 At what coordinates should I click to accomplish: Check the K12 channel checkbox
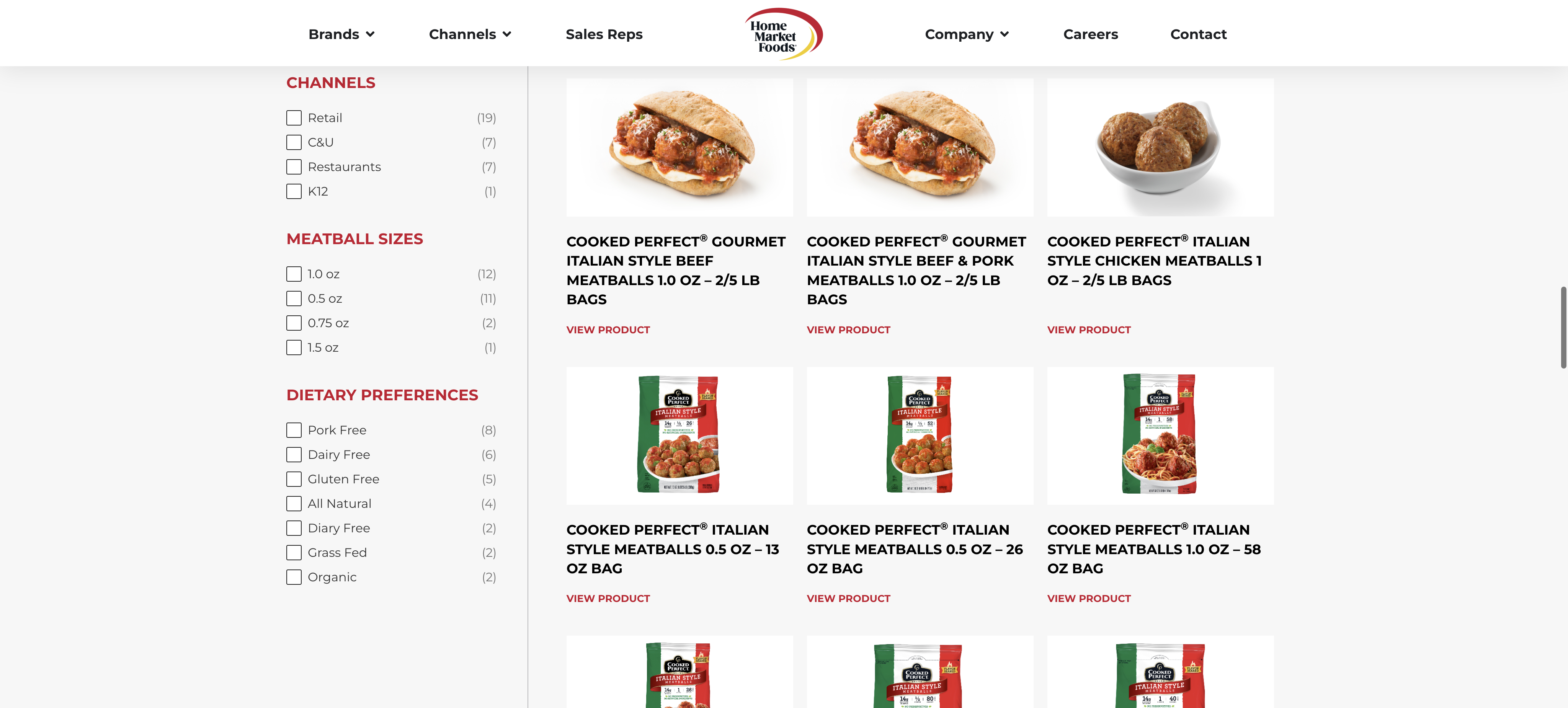coord(294,192)
